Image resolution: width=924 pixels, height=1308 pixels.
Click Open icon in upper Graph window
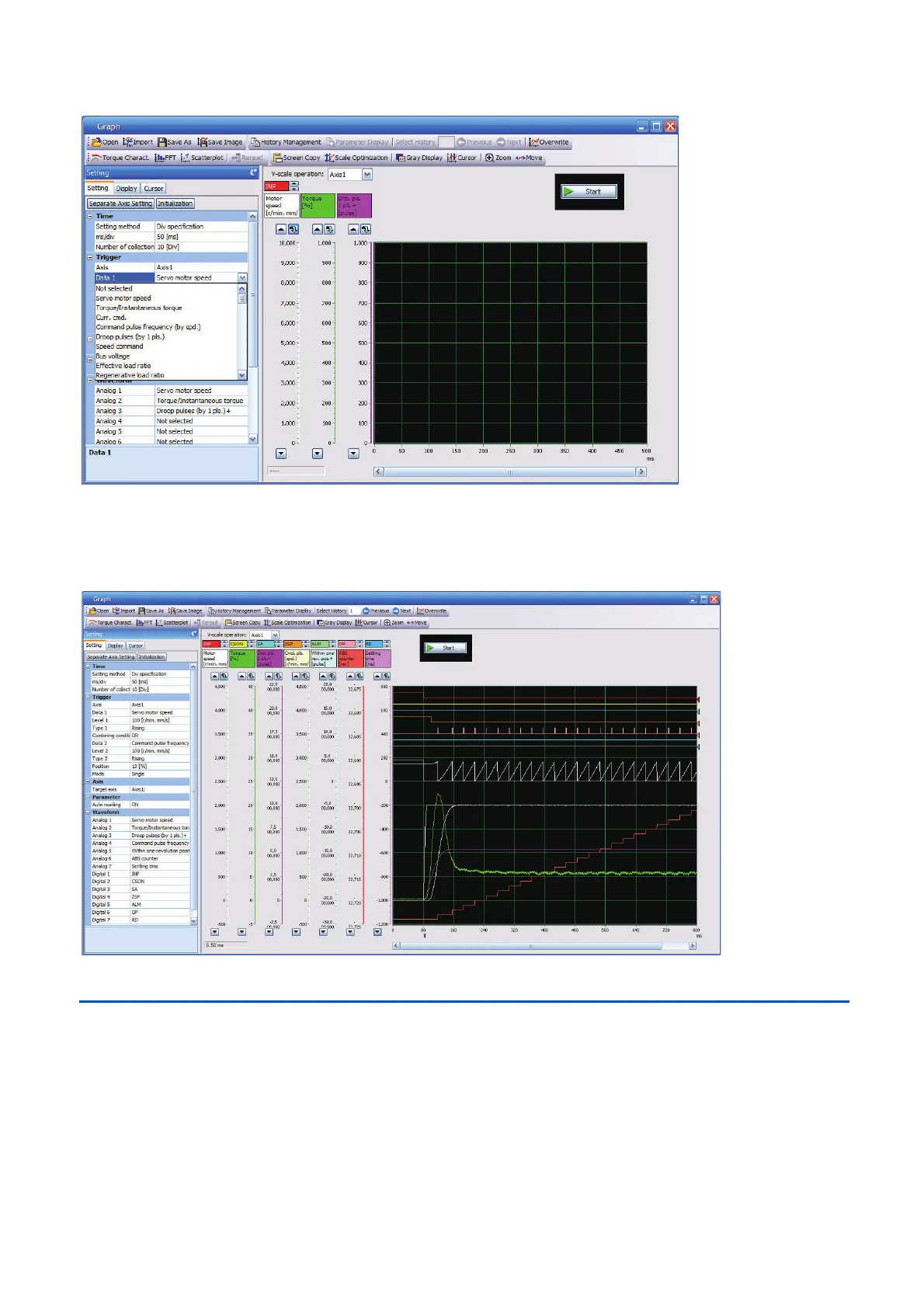click(x=106, y=142)
